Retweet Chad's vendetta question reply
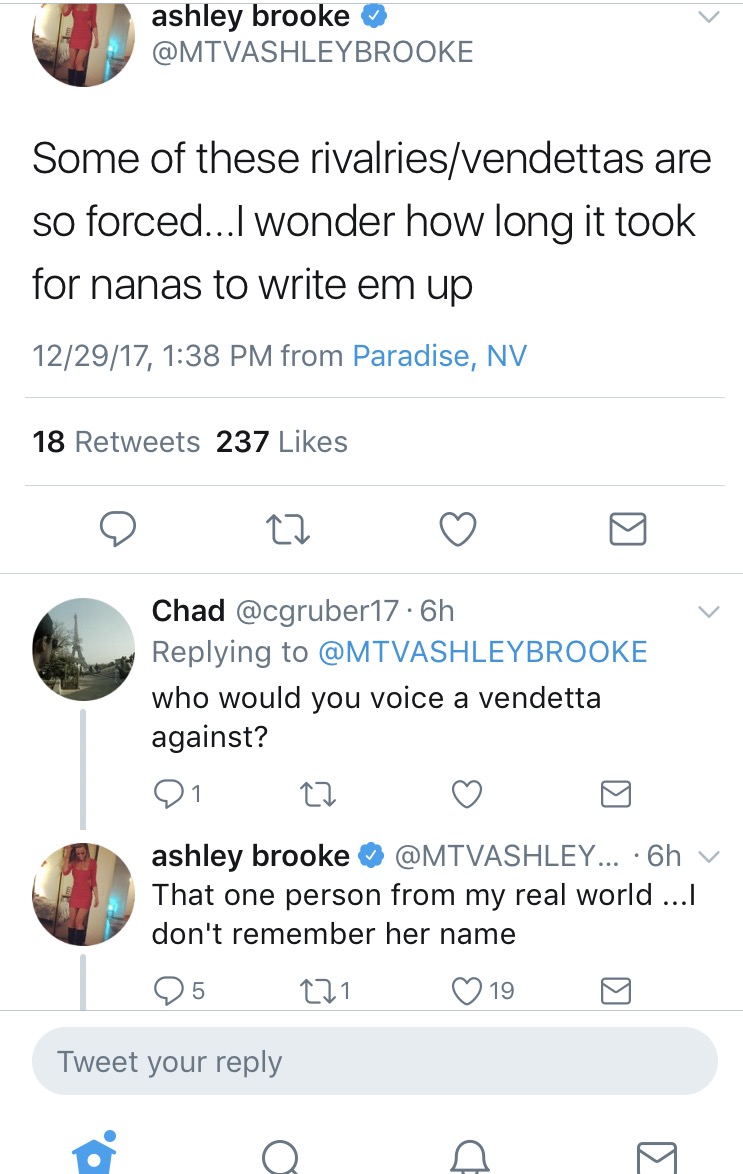Screen dimensions: 743x1174 tap(318, 794)
